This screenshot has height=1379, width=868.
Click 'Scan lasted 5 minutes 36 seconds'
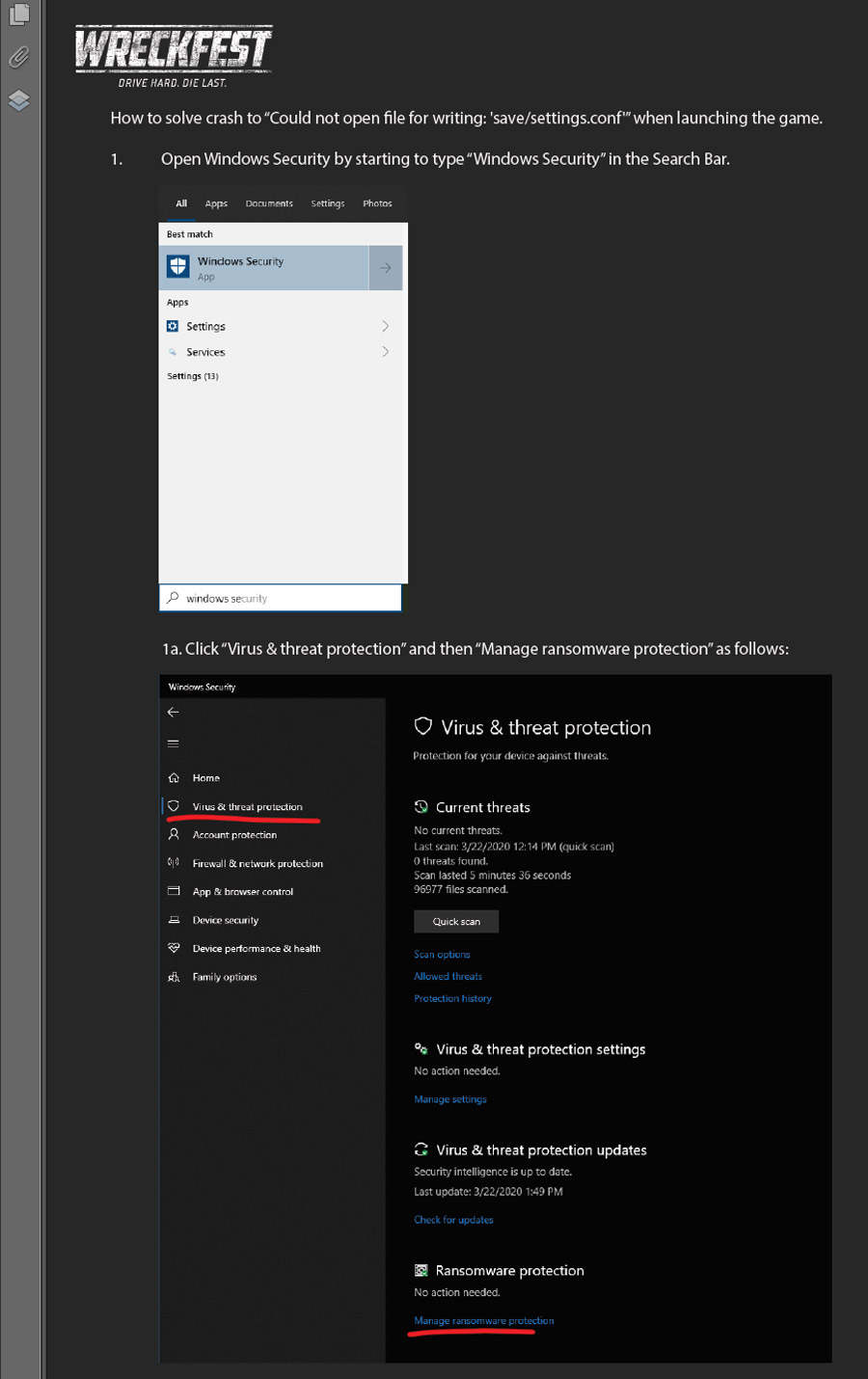[x=493, y=876]
